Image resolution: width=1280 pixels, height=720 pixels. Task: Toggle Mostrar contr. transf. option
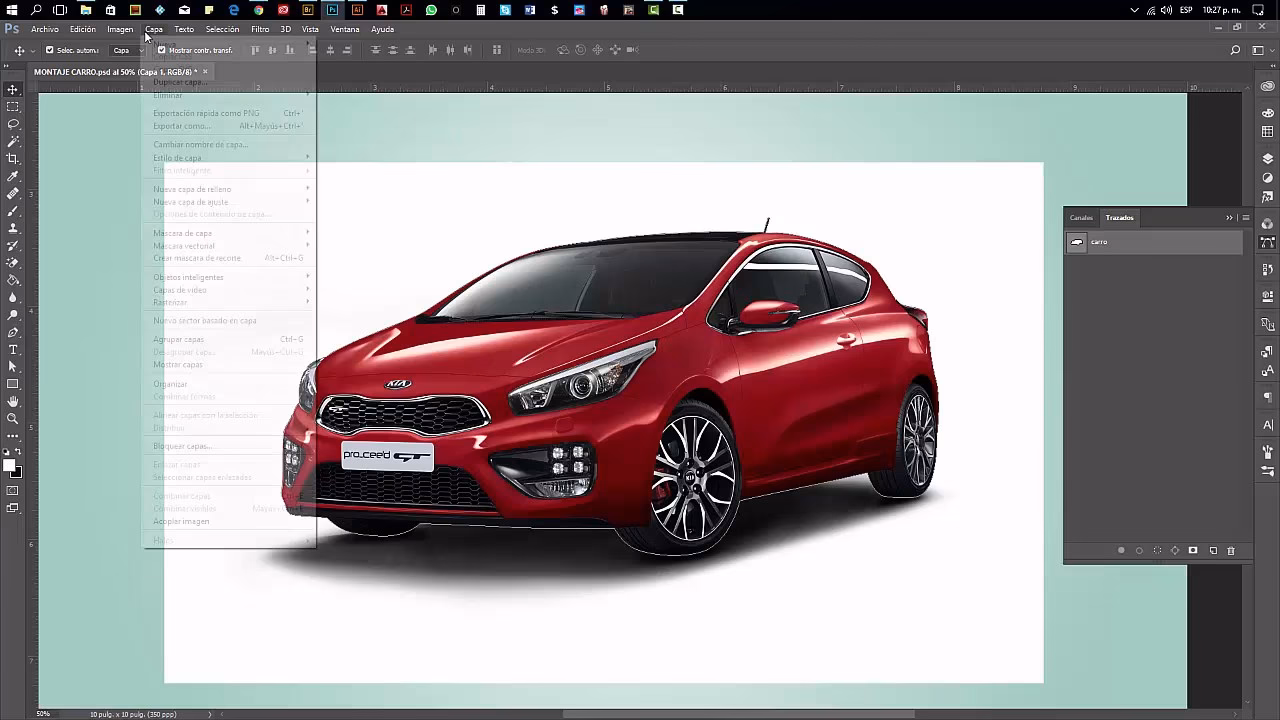tap(161, 49)
